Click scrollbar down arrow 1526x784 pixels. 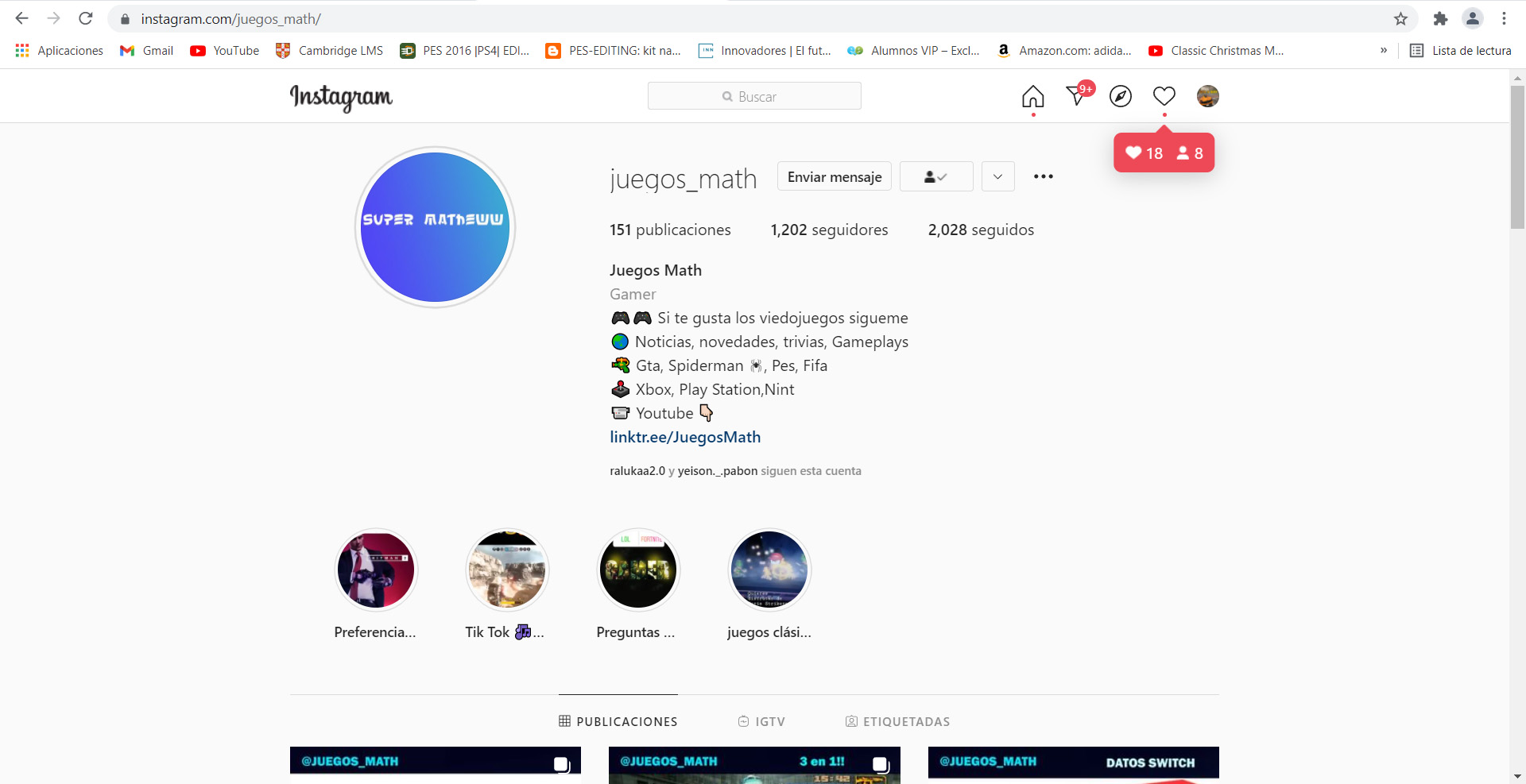1517,776
